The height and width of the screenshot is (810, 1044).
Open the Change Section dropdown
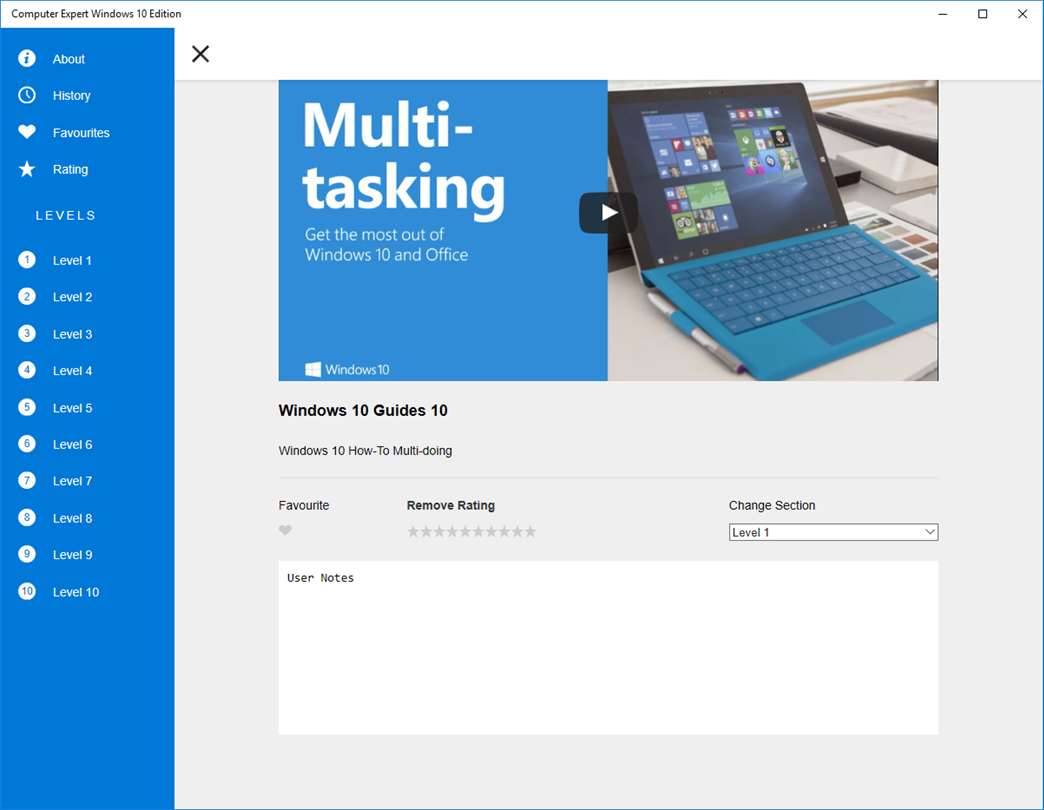833,532
